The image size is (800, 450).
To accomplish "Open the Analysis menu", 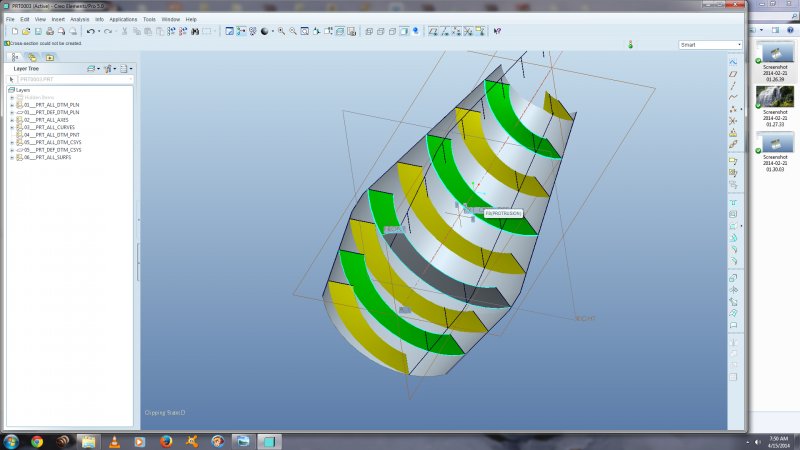I will [x=80, y=19].
